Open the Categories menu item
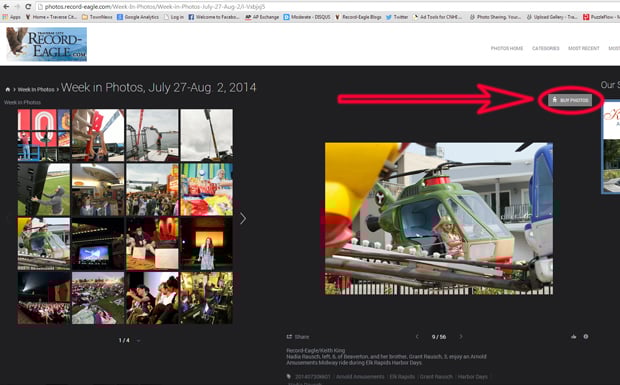Viewport: 620px width, 385px height. tap(546, 48)
